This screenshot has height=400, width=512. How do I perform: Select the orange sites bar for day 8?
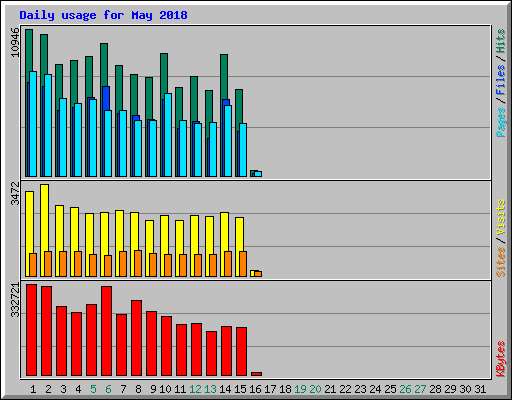click(x=138, y=263)
